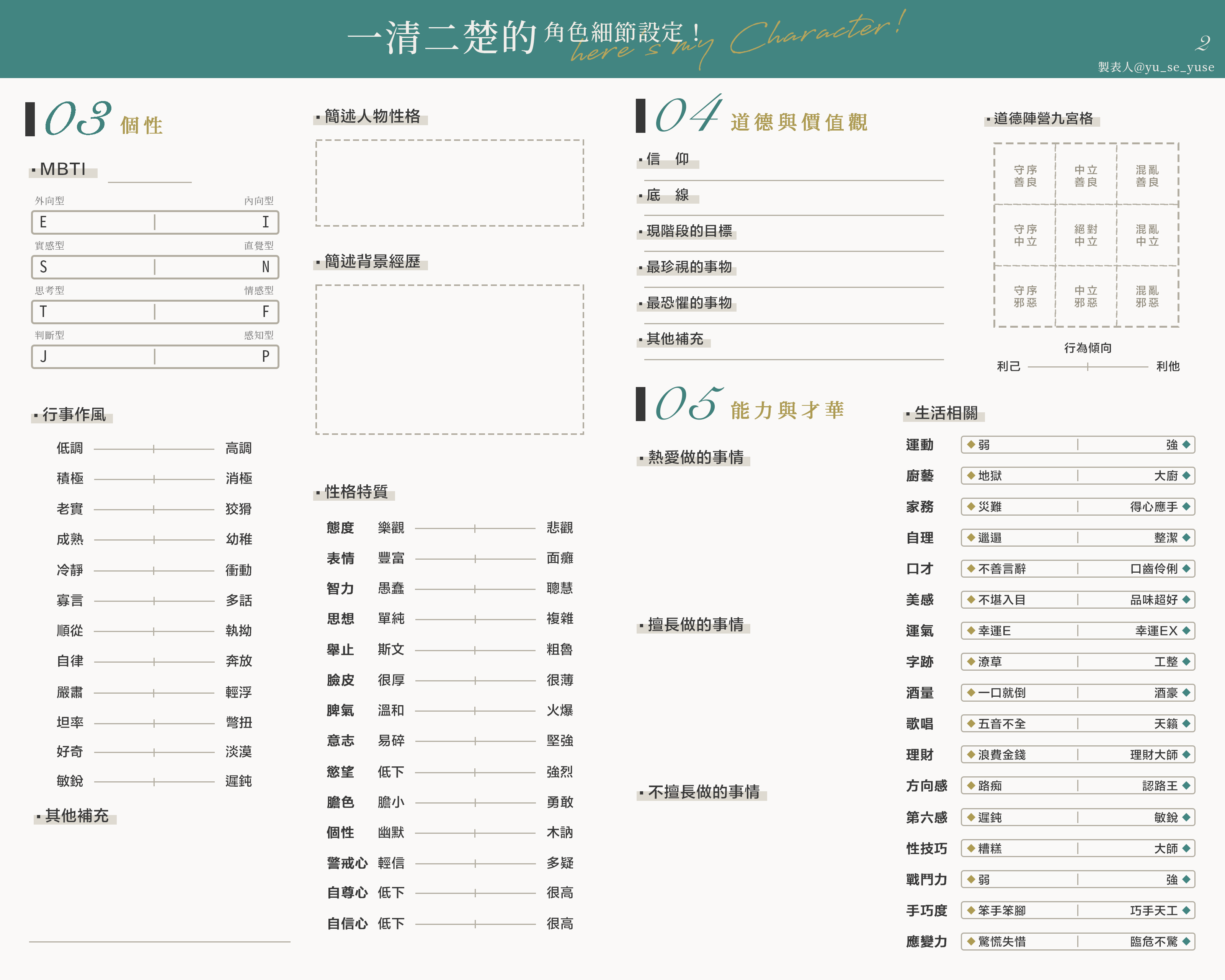This screenshot has height=980, width=1225.
Task: Click the 運動 弱–強 rating bar
Action: coord(1078,445)
